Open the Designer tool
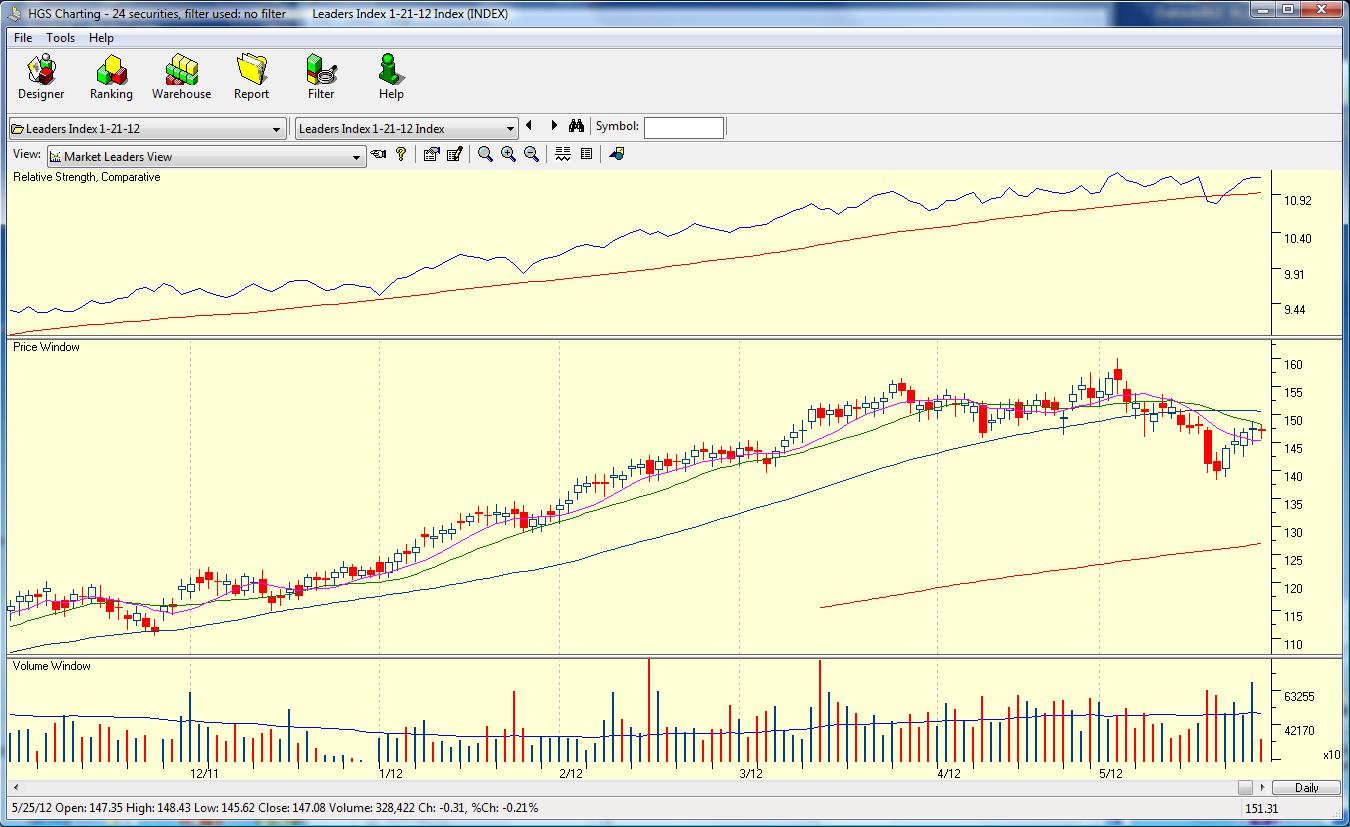The image size is (1350, 827). click(x=41, y=77)
